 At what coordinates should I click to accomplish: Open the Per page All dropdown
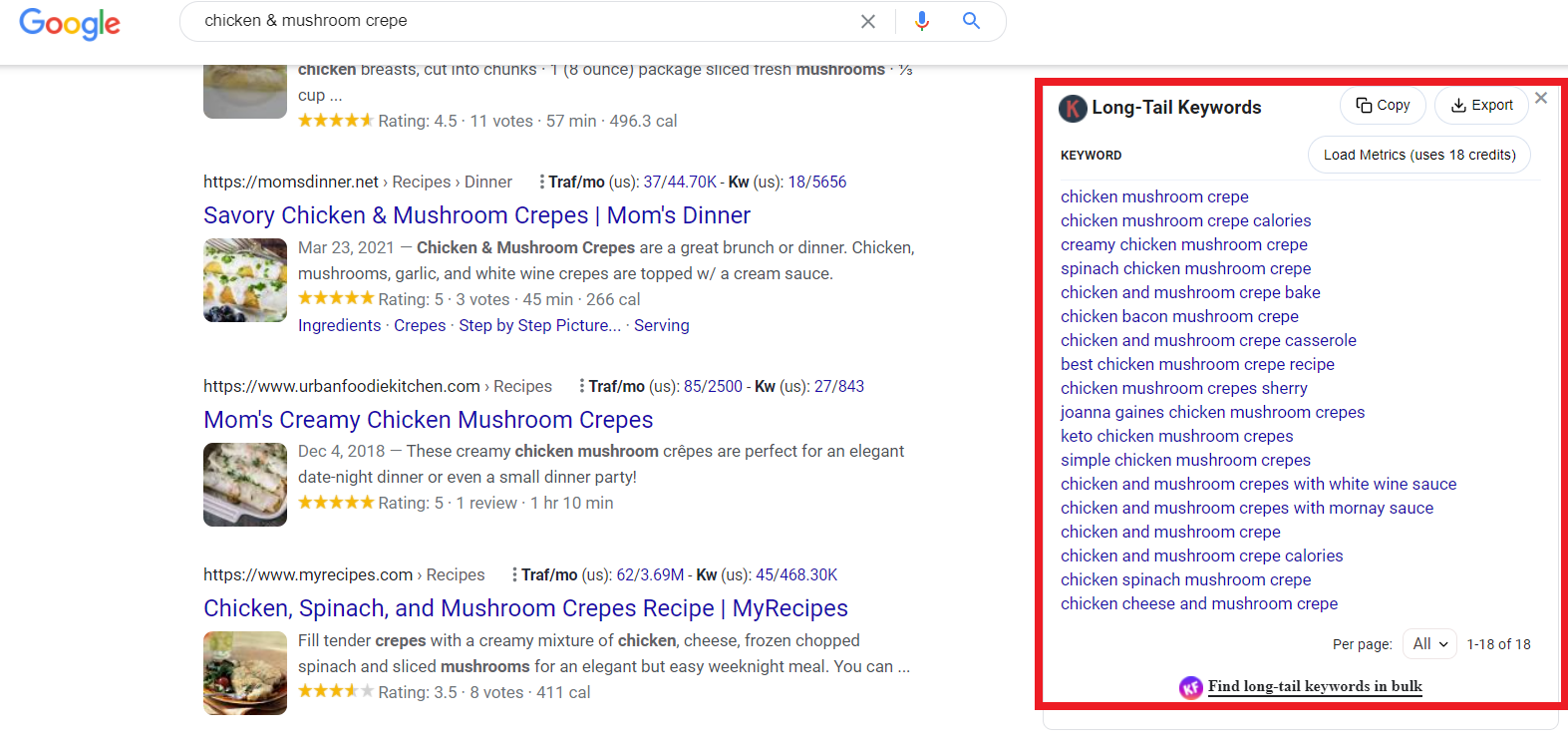pyautogui.click(x=1429, y=644)
